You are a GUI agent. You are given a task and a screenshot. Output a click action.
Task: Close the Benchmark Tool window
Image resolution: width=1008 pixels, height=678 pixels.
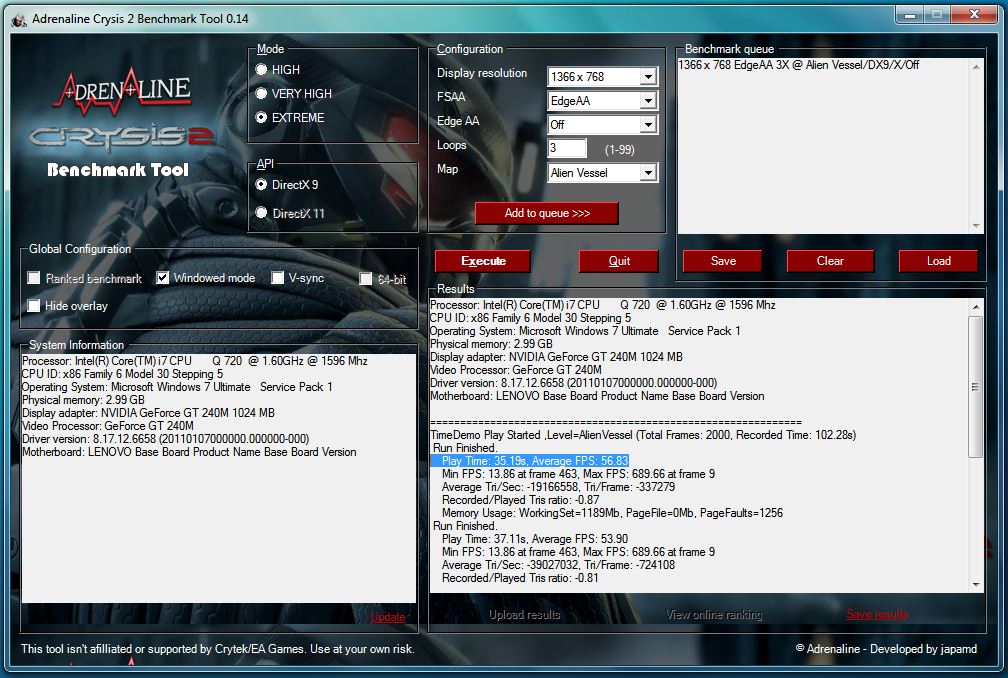pyautogui.click(x=973, y=14)
